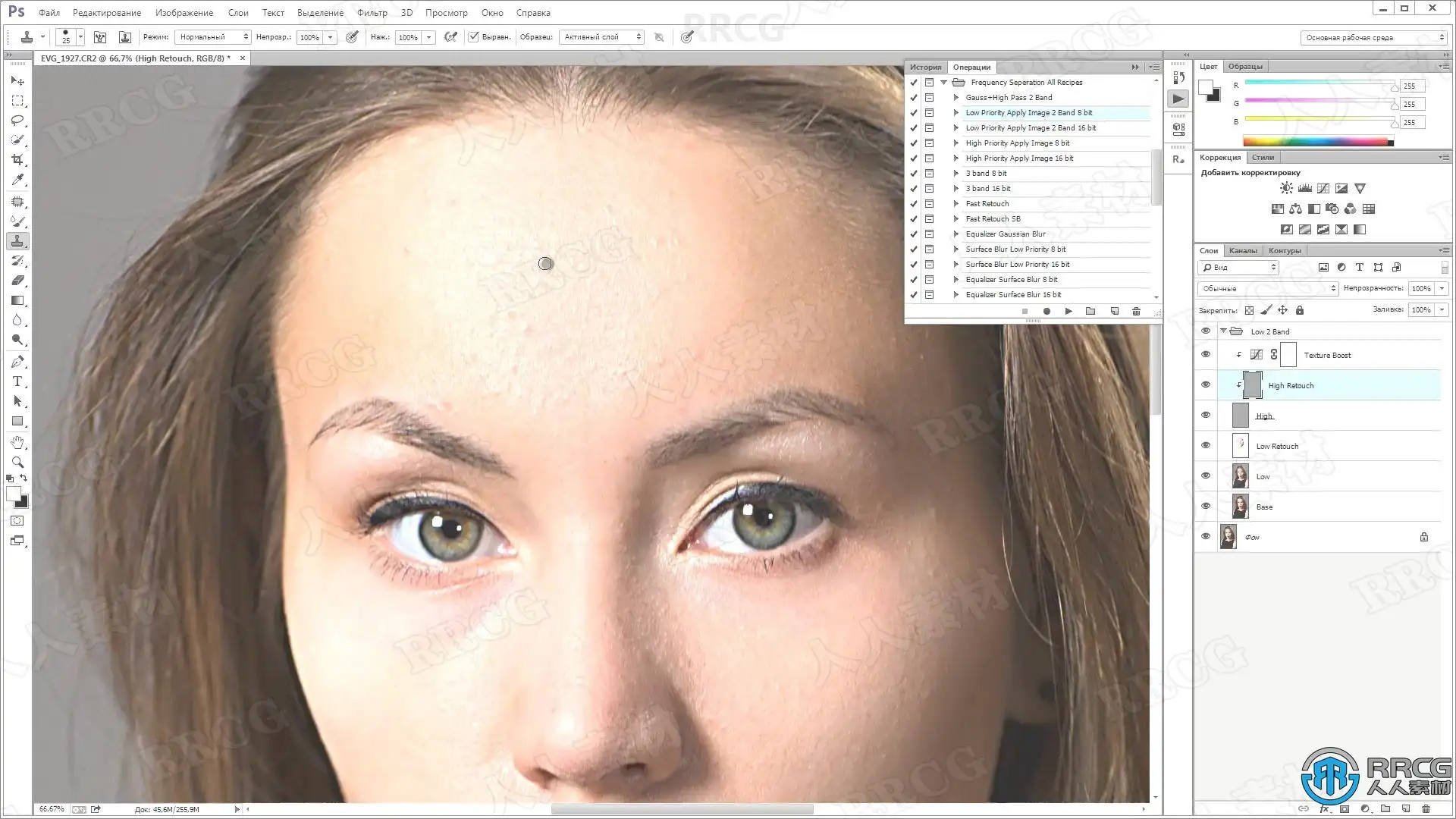Delete action using the trash icon

1136,311
